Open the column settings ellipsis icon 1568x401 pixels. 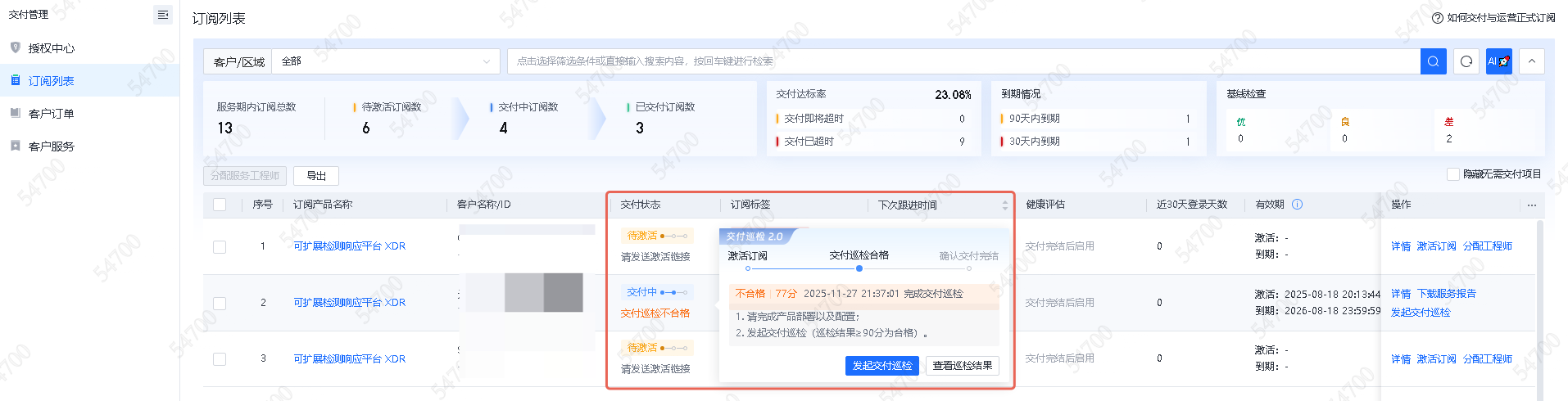(x=1531, y=205)
